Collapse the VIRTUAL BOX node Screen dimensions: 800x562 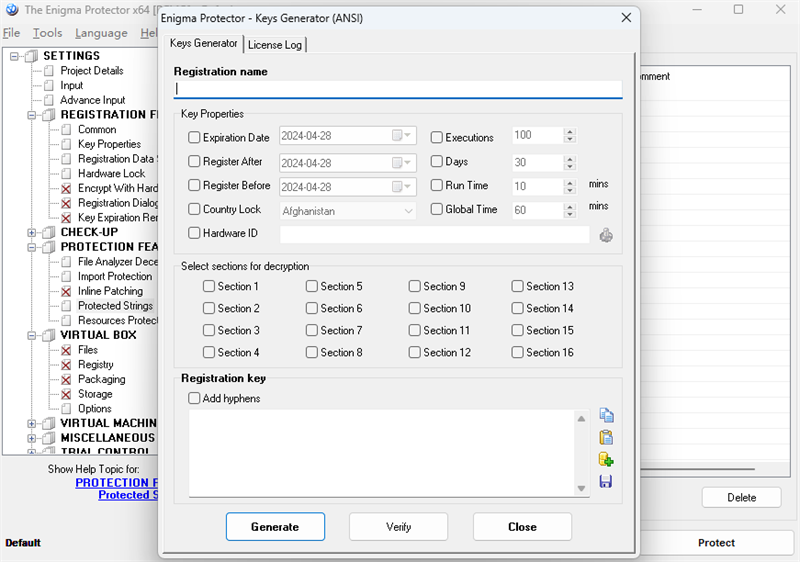click(x=32, y=336)
